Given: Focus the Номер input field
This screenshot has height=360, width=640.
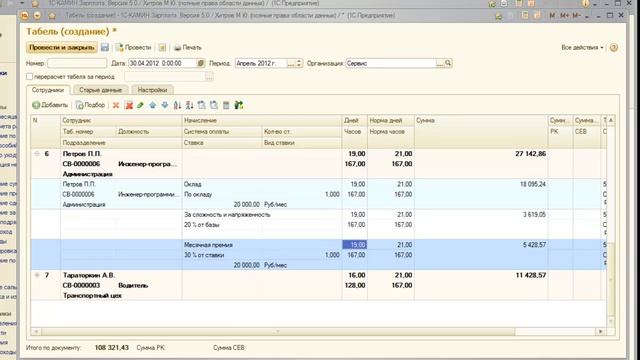Looking at the screenshot, I should coord(77,63).
